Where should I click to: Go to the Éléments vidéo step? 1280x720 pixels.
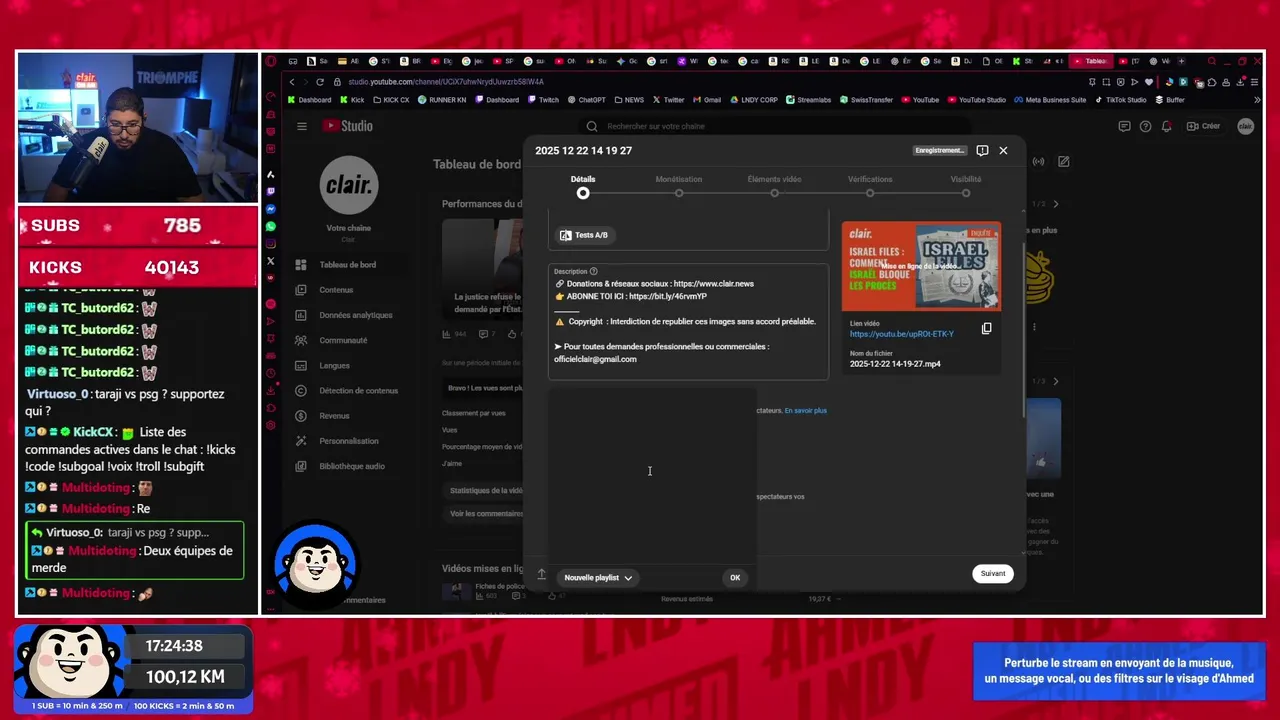pyautogui.click(x=774, y=185)
